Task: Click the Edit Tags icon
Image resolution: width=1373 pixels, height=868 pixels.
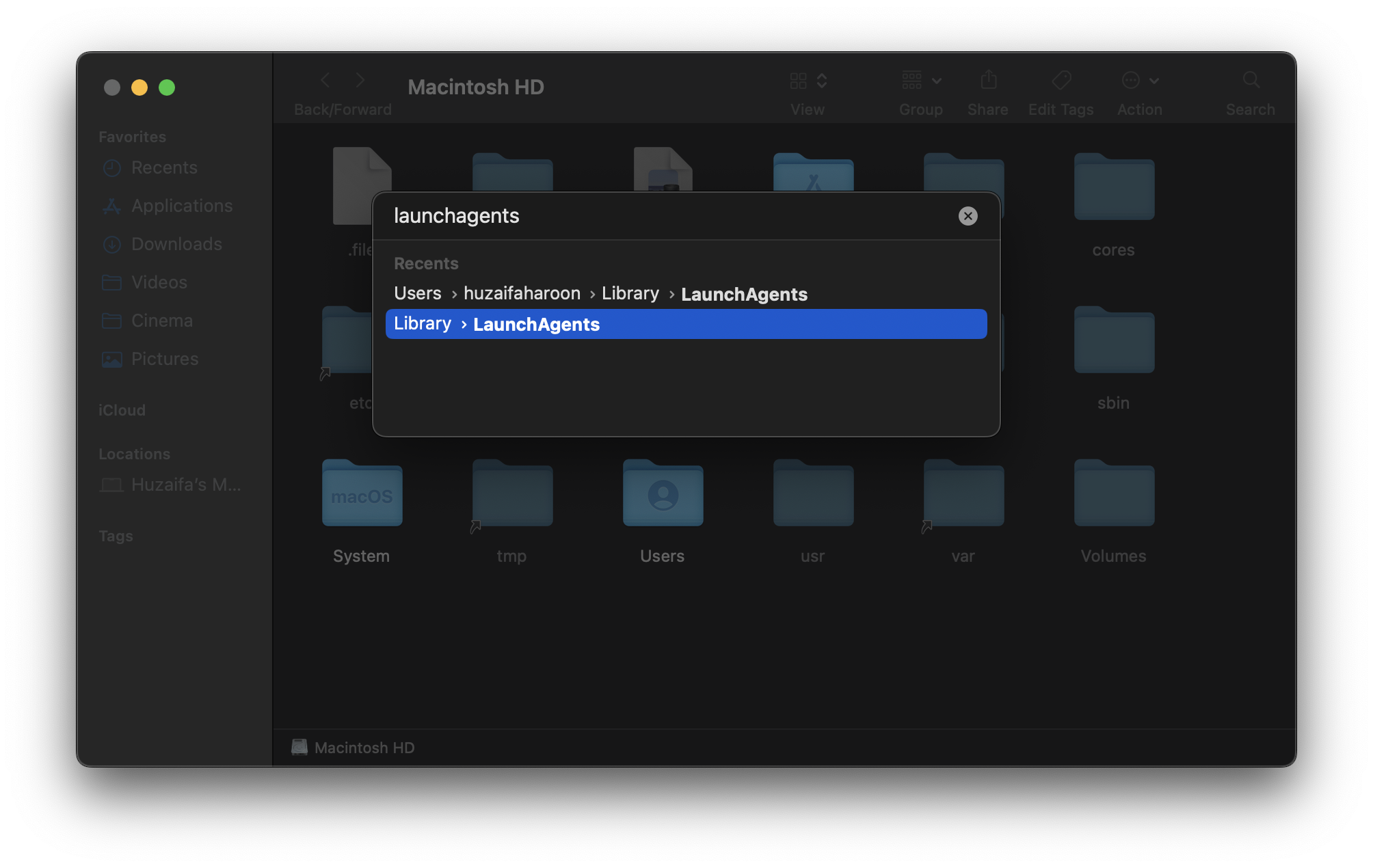Action: tap(1061, 81)
